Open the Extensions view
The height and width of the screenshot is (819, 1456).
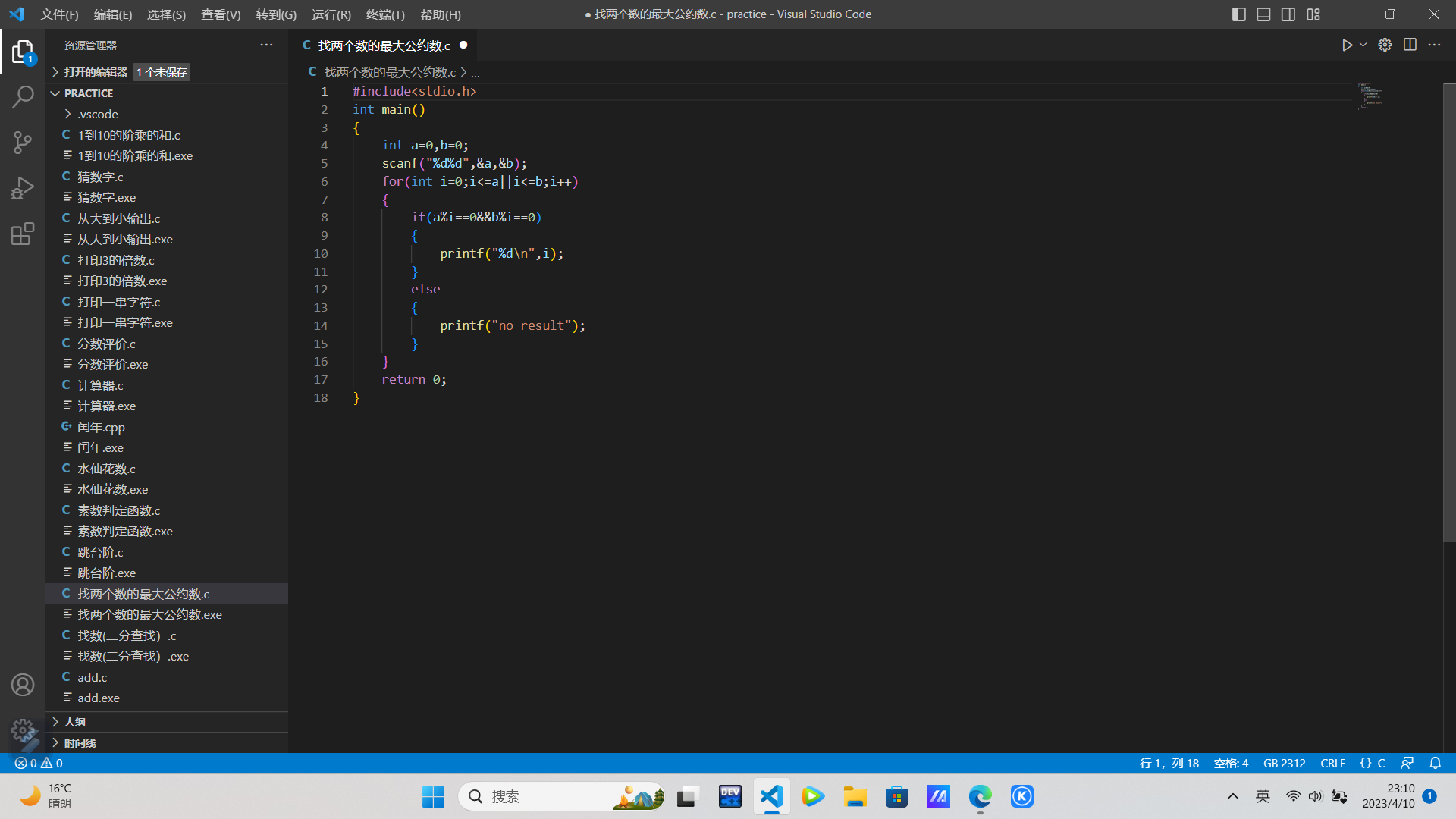[x=23, y=234]
